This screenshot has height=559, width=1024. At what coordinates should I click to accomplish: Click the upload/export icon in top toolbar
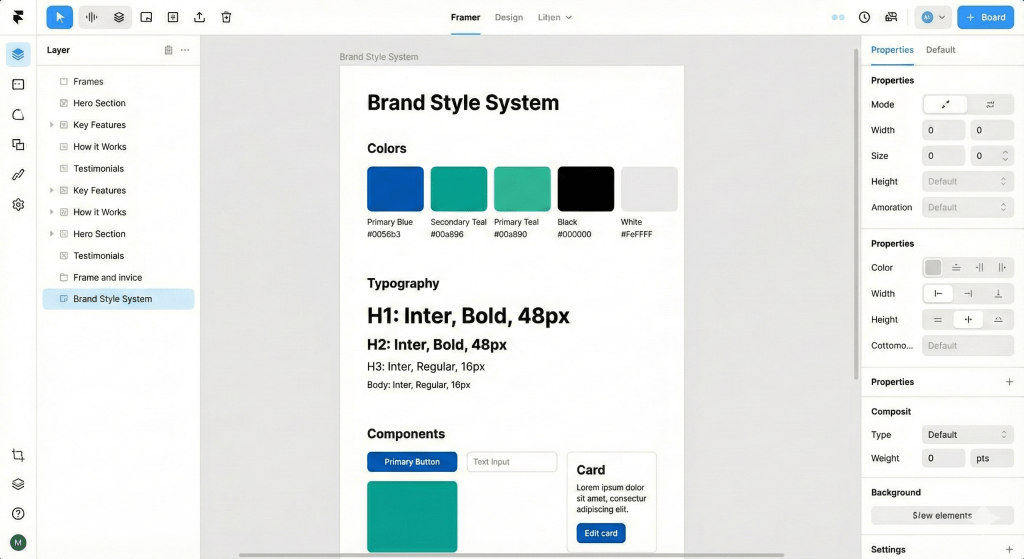(x=199, y=17)
